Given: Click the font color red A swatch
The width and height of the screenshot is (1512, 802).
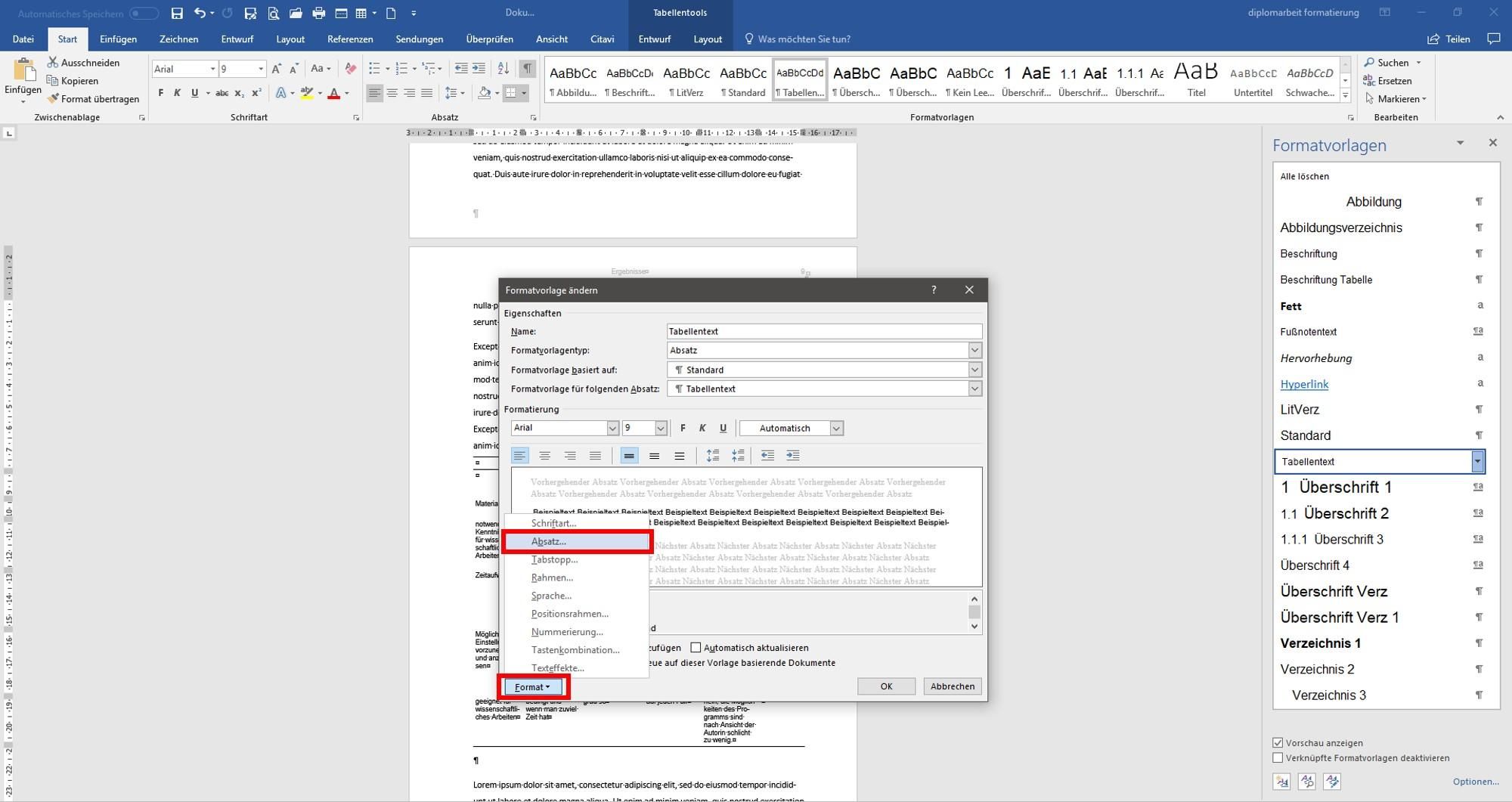Looking at the screenshot, I should (333, 93).
